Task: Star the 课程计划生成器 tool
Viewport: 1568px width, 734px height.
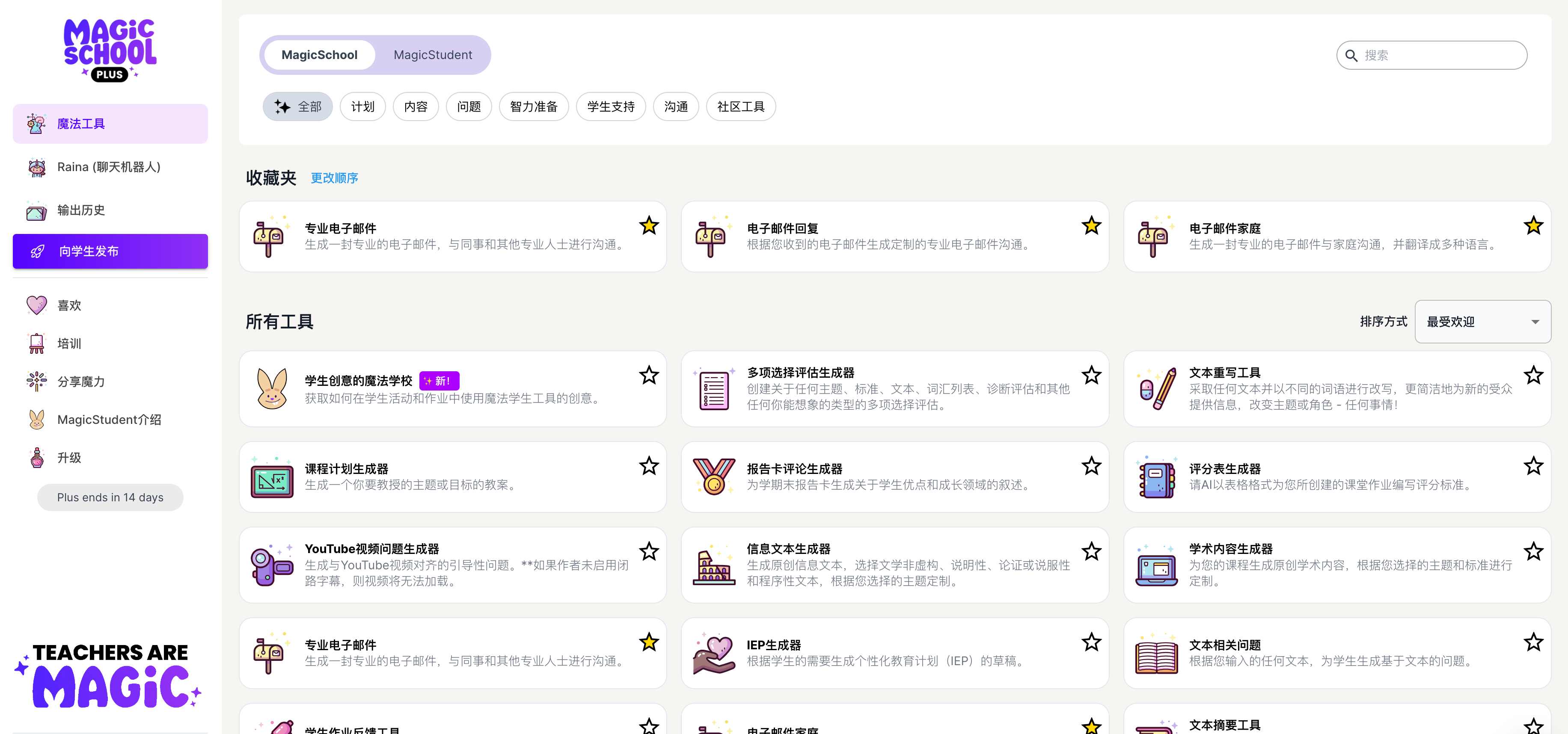Action: tap(649, 466)
